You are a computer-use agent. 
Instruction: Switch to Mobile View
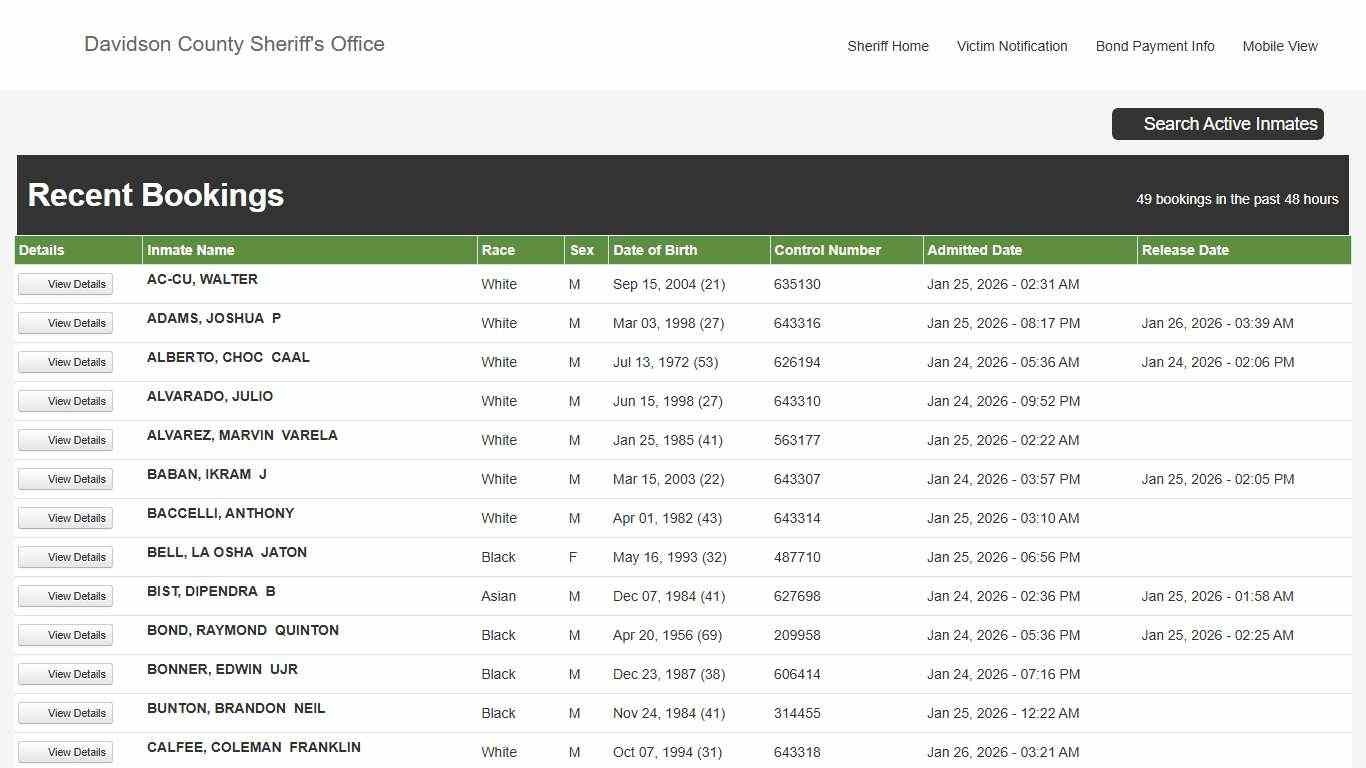(x=1279, y=46)
